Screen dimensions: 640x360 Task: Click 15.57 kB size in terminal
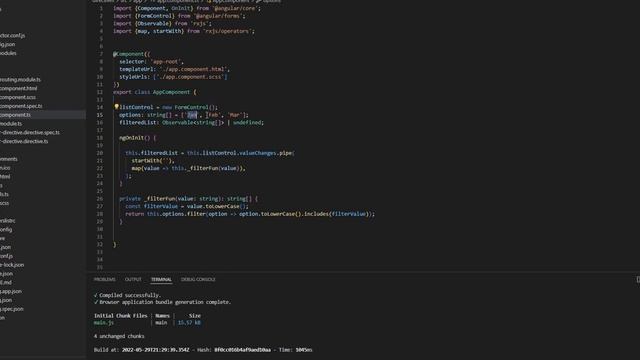(x=189, y=323)
